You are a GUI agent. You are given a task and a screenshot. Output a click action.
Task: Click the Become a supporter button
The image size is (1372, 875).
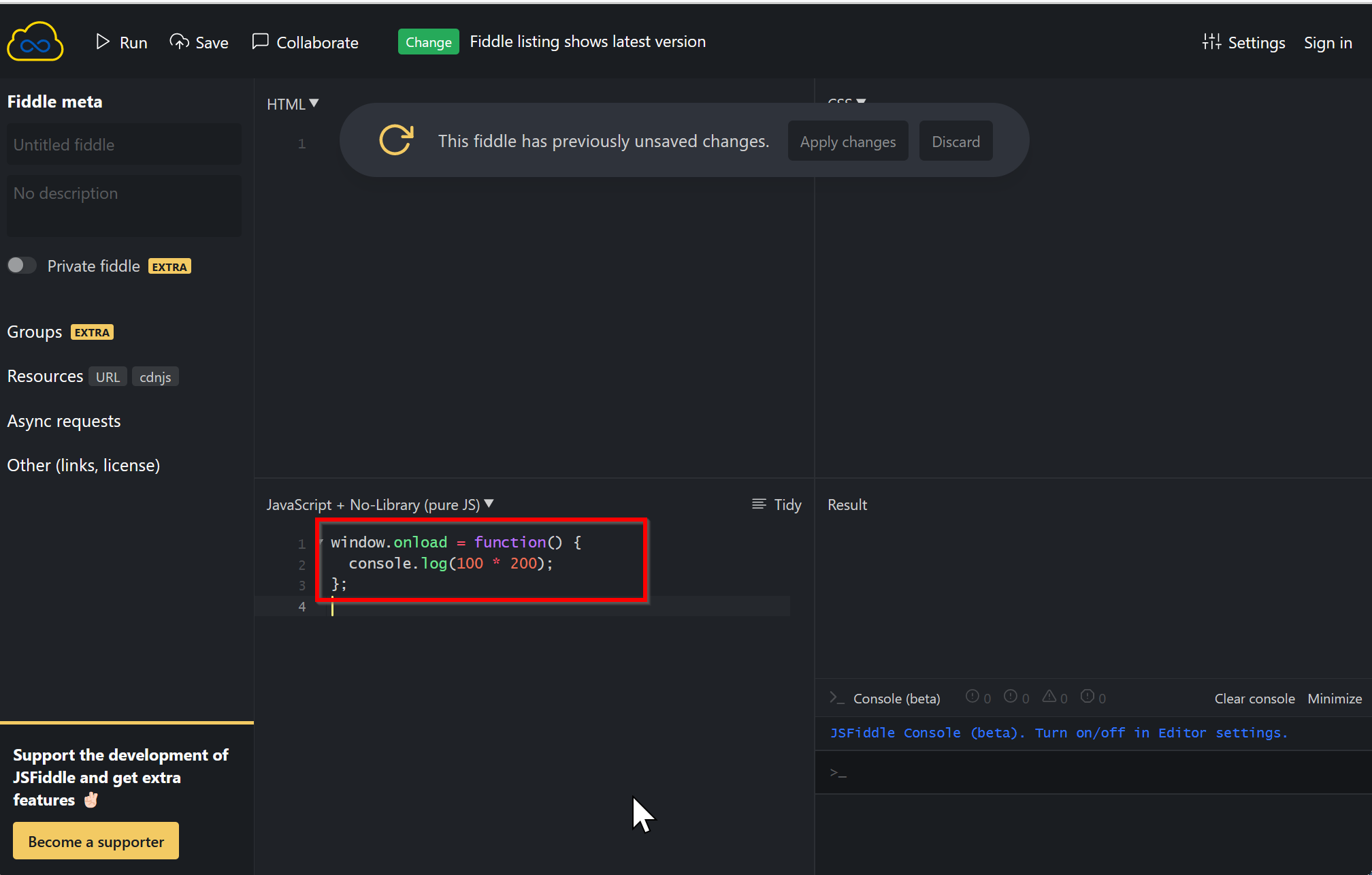96,842
